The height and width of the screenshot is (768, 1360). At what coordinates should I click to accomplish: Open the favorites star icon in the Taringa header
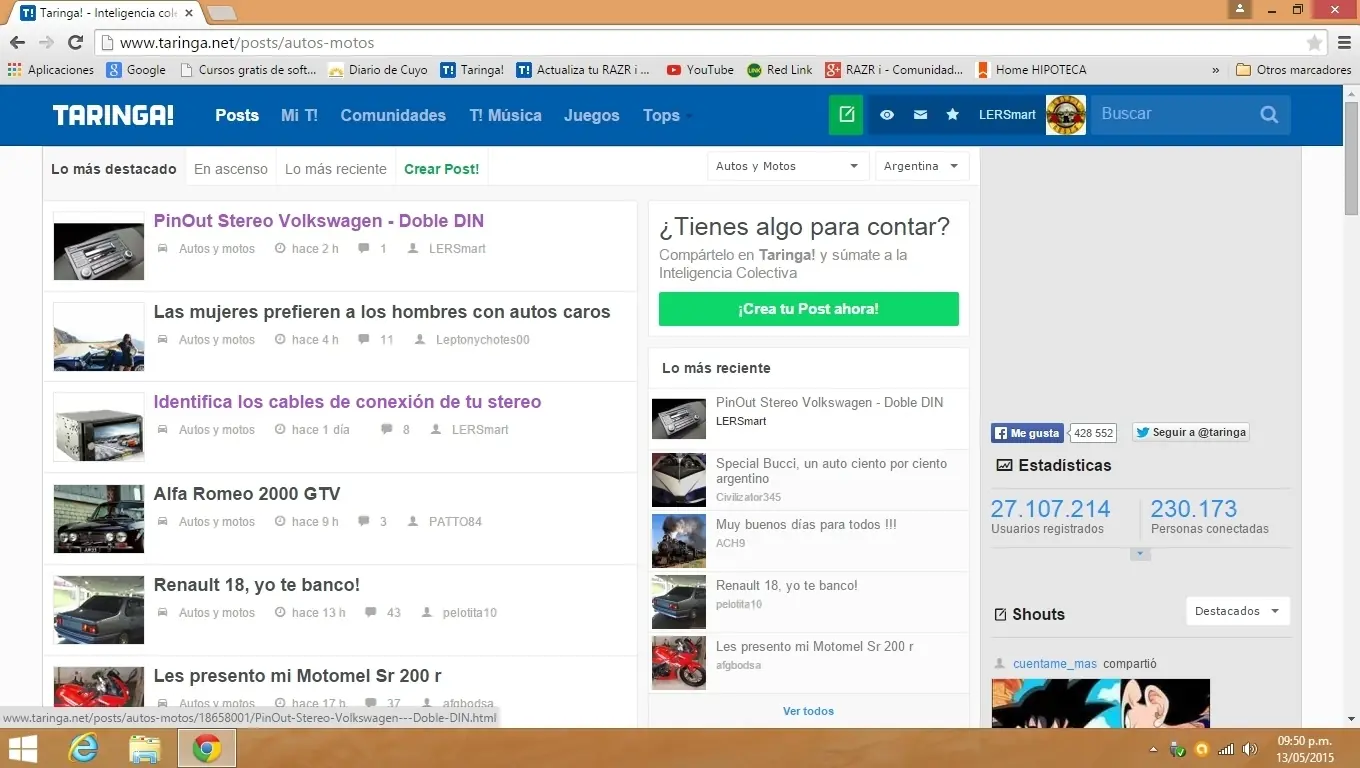(x=953, y=115)
